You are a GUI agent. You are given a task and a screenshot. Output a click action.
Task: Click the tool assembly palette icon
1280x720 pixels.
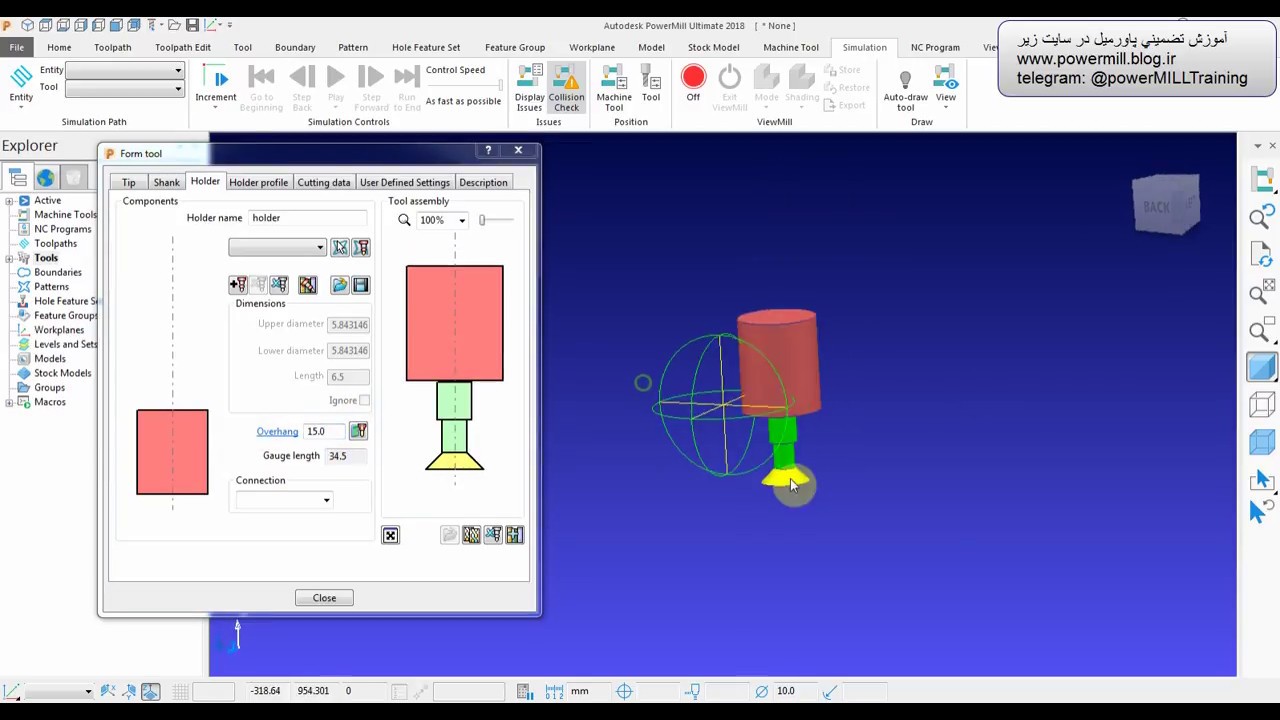tap(471, 535)
